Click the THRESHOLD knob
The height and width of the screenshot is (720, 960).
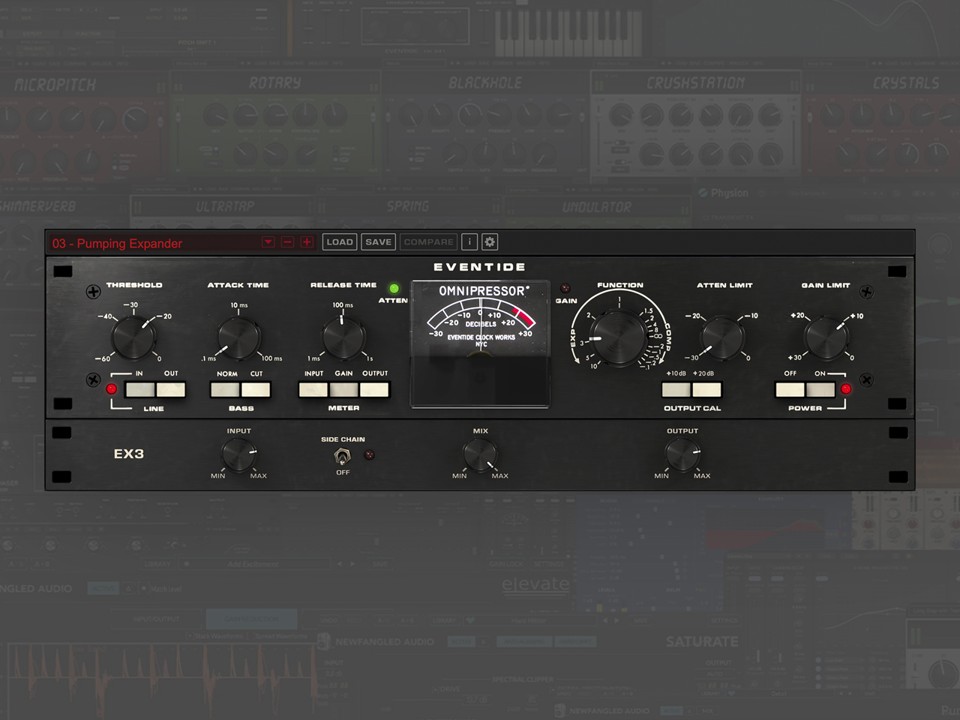[133, 337]
